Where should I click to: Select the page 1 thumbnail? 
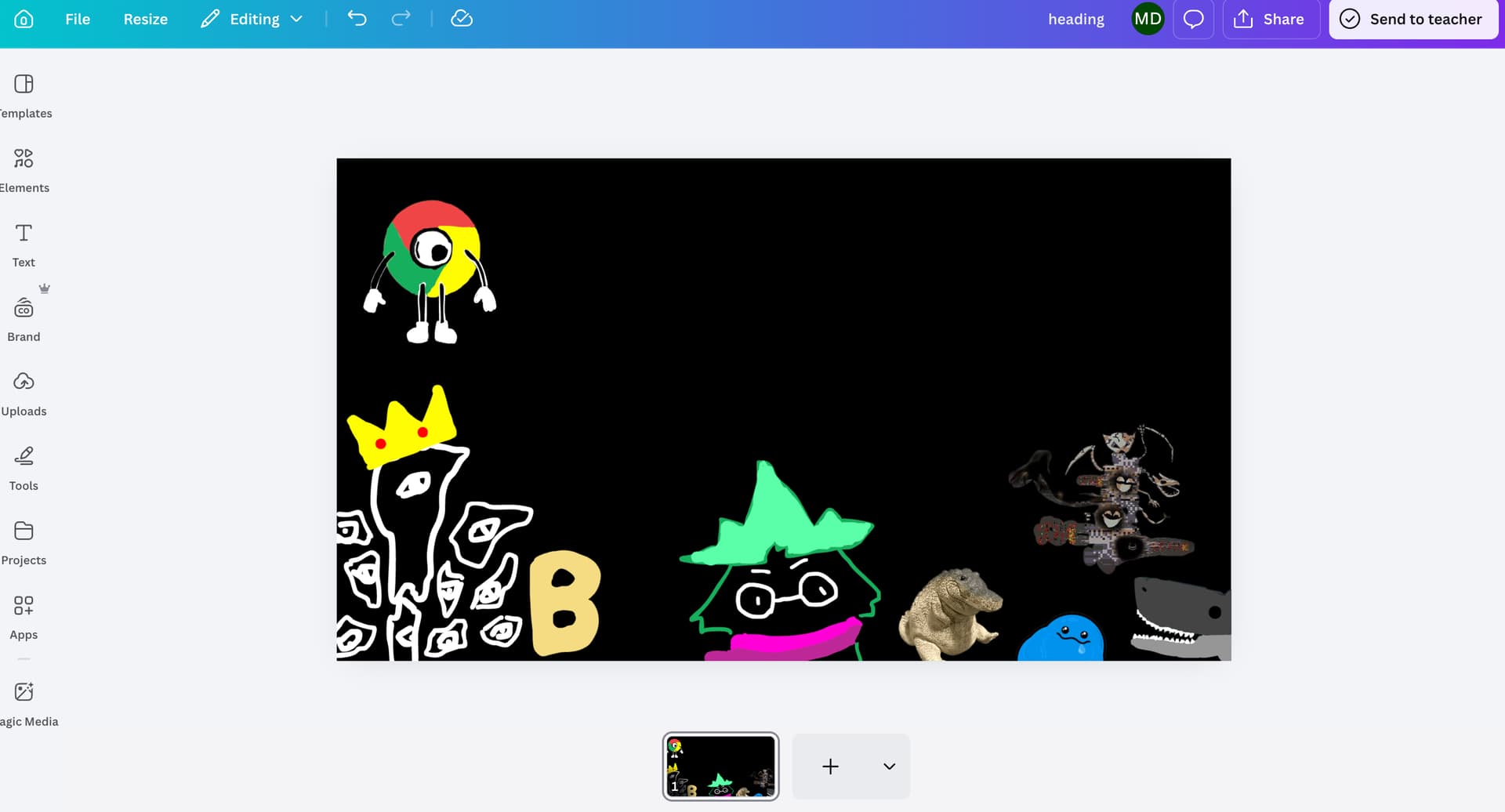(720, 767)
